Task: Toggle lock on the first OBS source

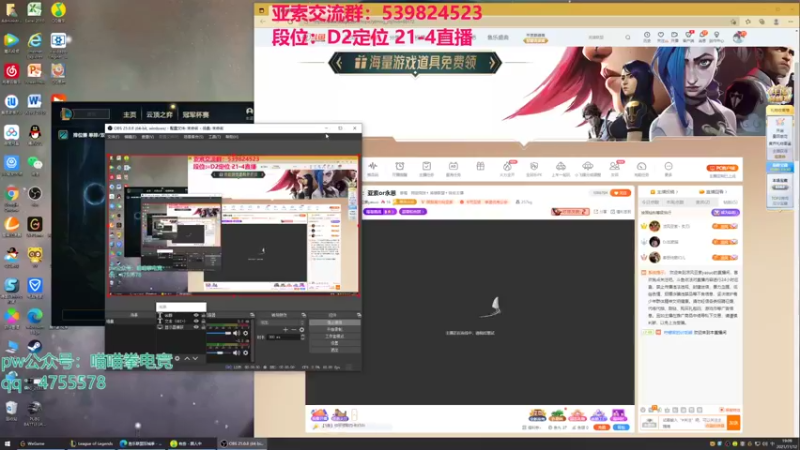Action: pyautogui.click(x=203, y=316)
